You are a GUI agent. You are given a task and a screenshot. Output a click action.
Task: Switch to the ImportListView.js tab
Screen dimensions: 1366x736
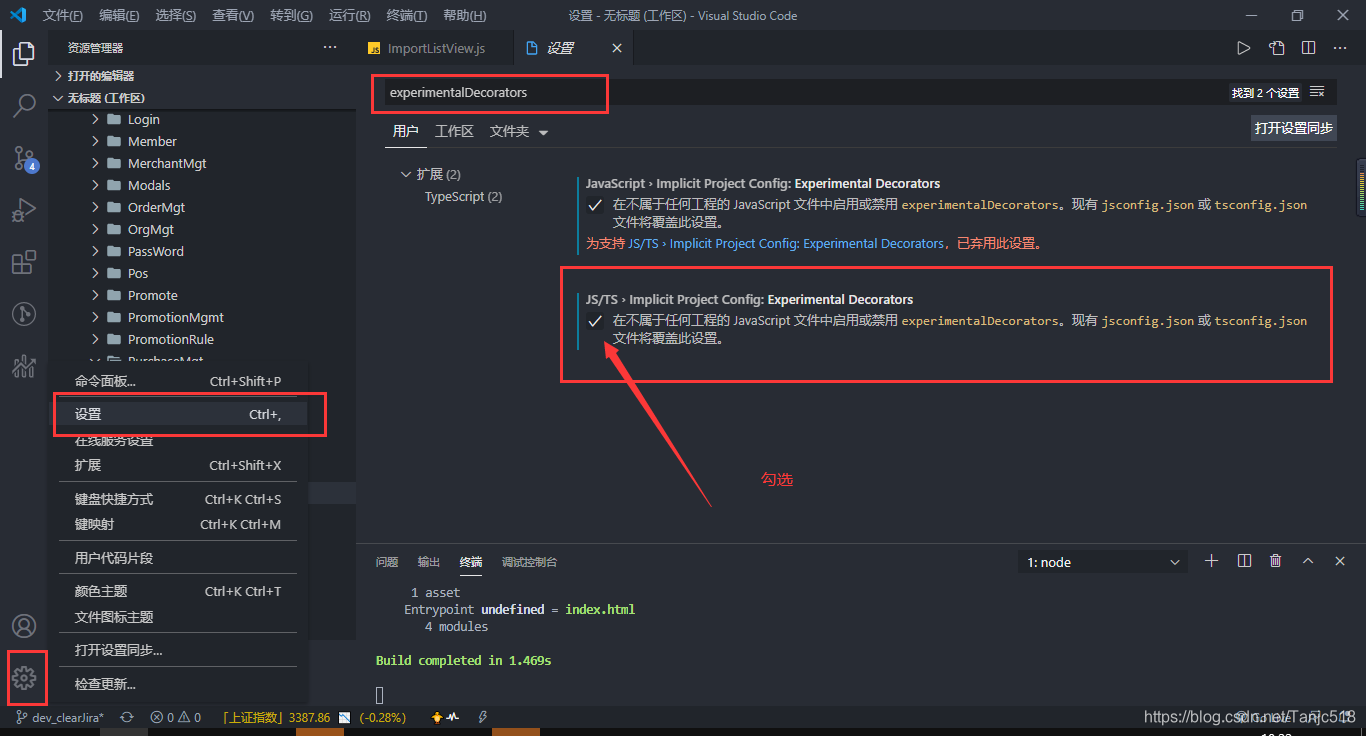434,48
